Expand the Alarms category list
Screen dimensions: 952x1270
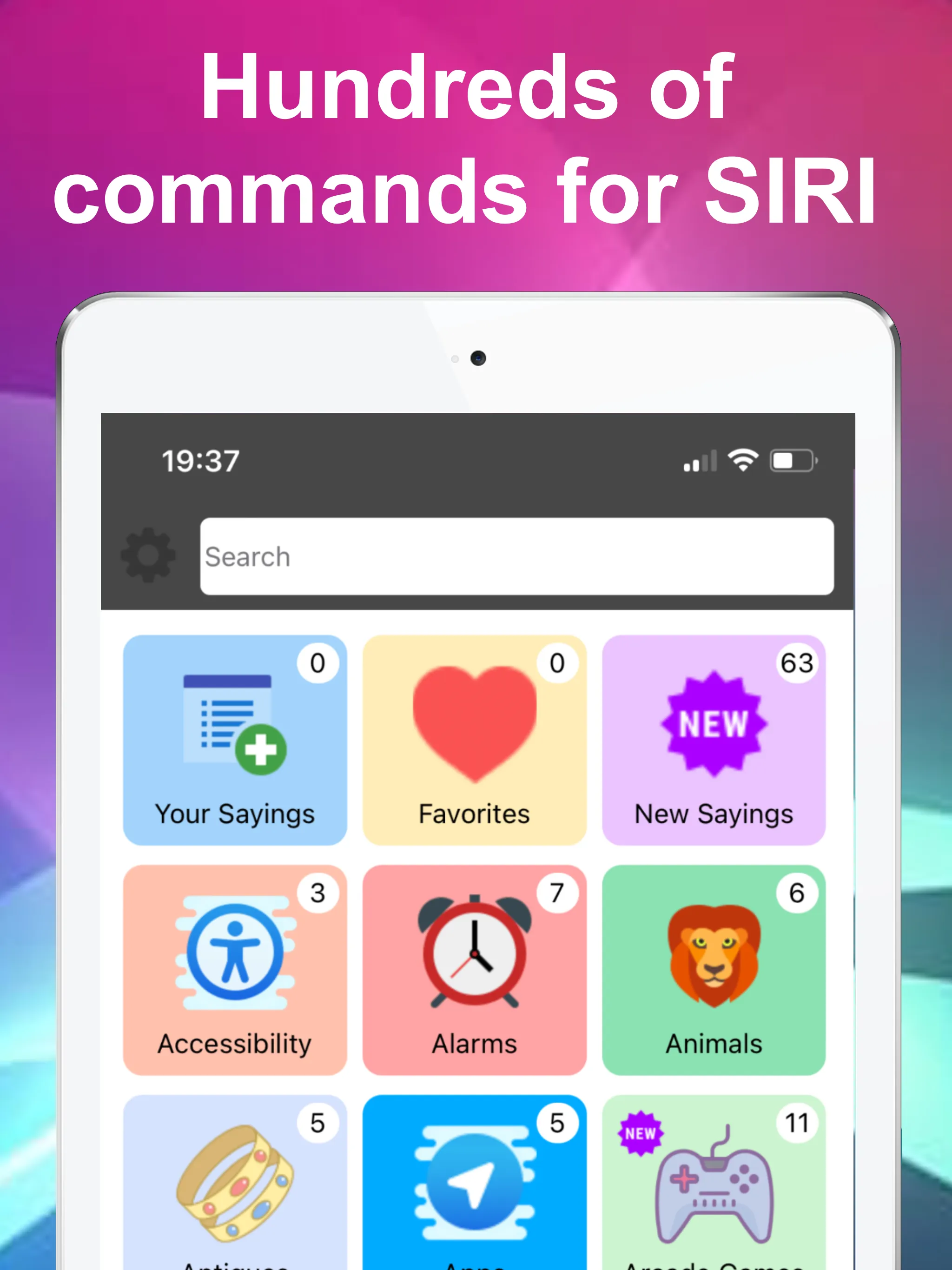point(475,975)
